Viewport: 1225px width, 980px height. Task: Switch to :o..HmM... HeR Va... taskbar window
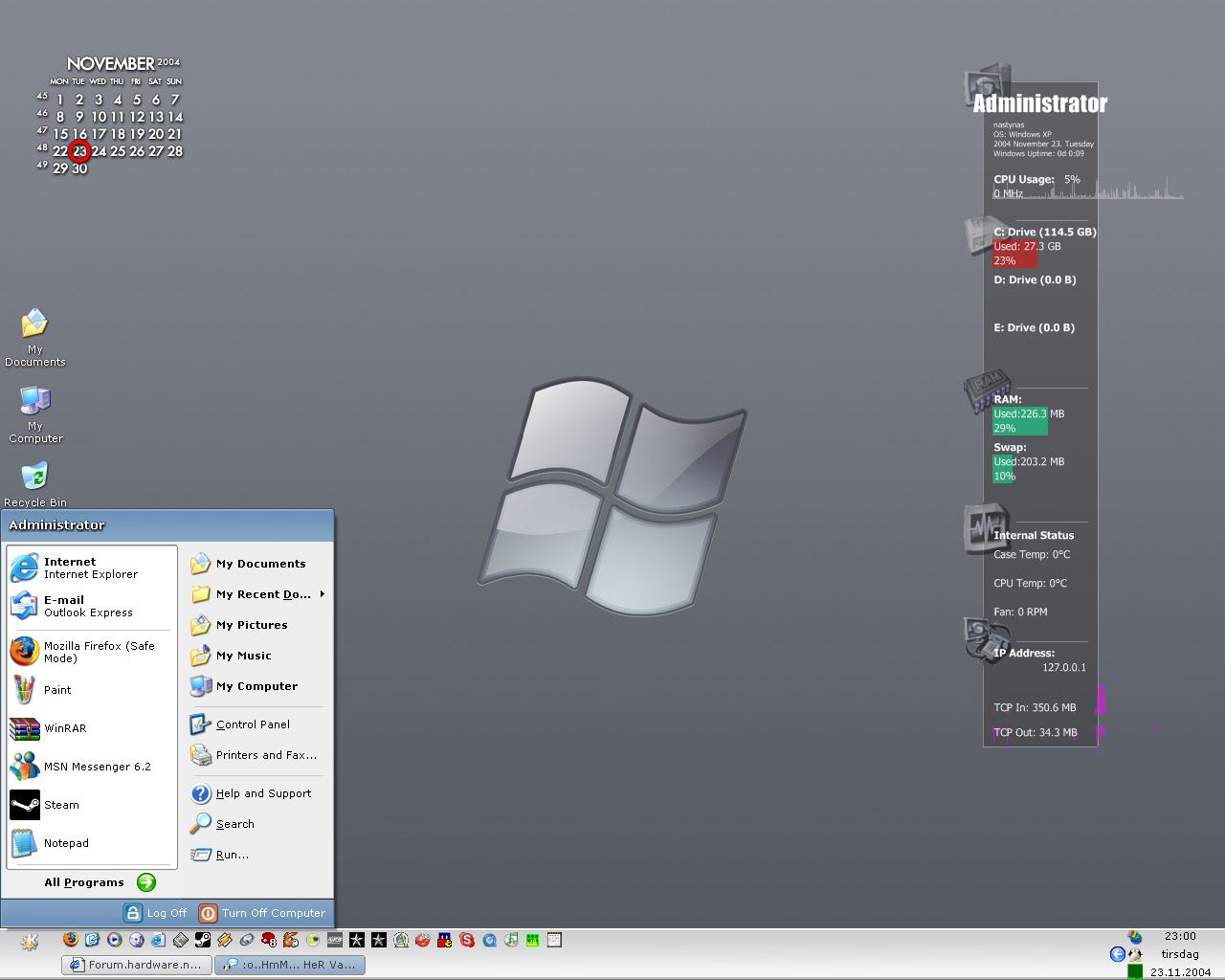coord(290,965)
